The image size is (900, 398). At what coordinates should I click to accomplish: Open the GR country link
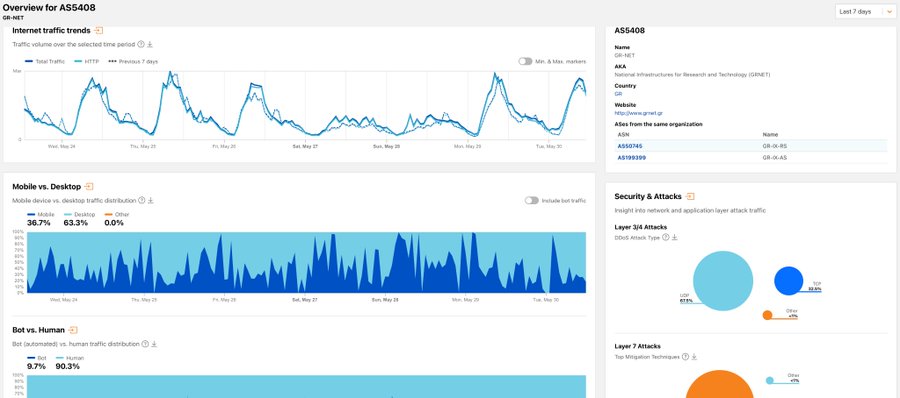[x=618, y=94]
